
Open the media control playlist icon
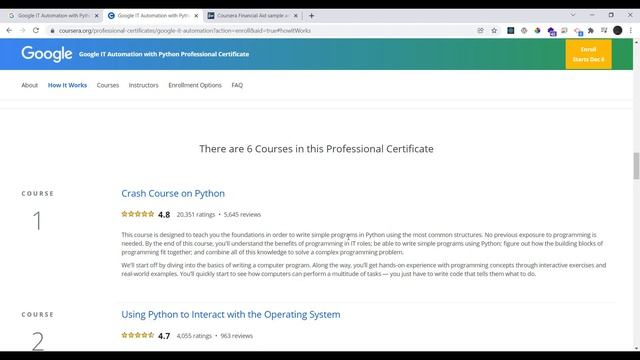point(604,31)
